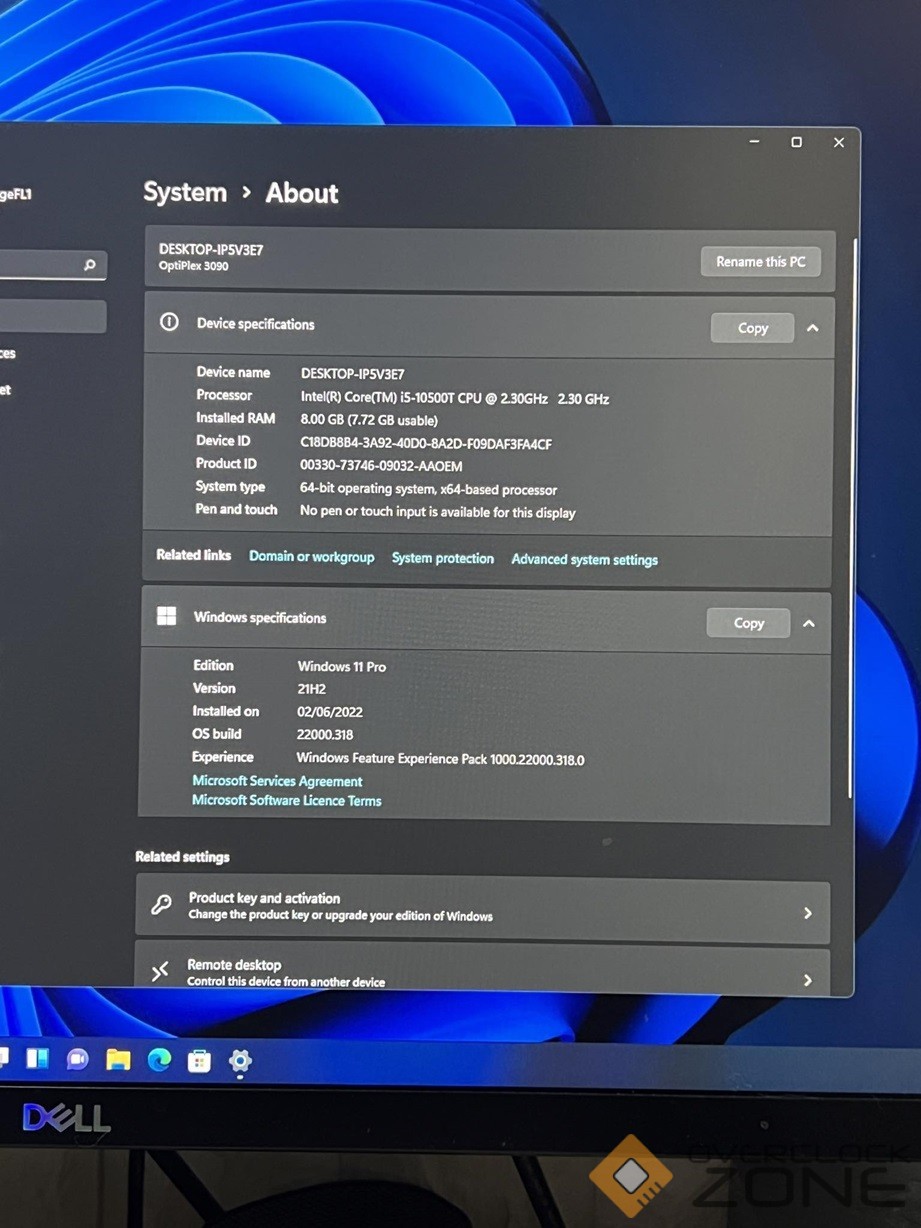921x1228 pixels.
Task: Go back to System in the breadcrumb
Action: 185,192
